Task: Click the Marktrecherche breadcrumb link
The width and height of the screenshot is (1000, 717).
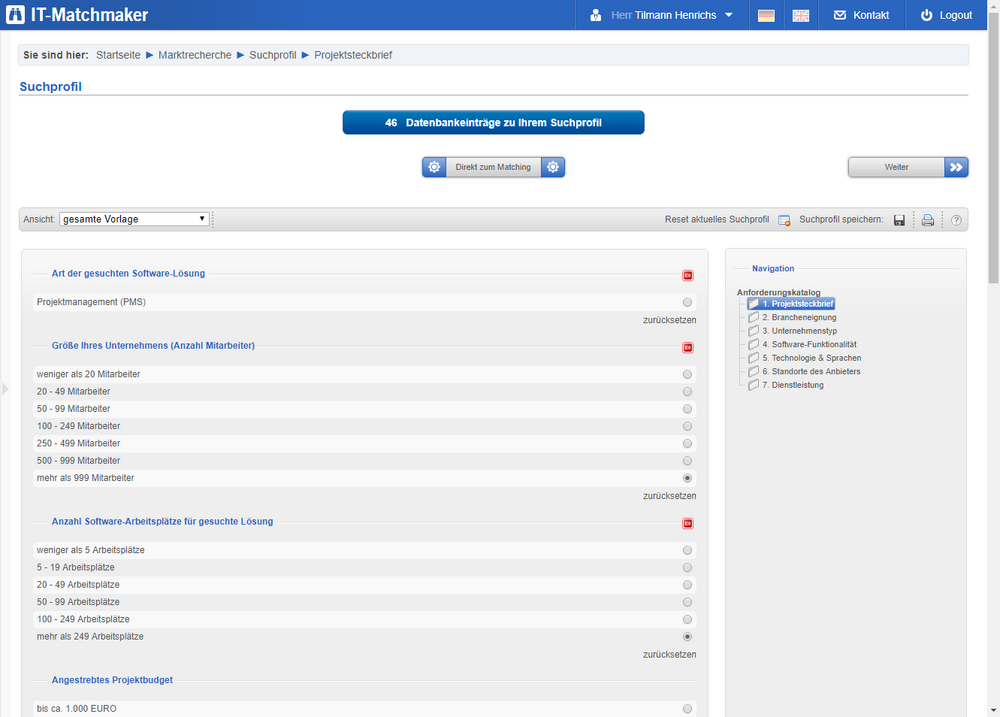Action: [194, 55]
